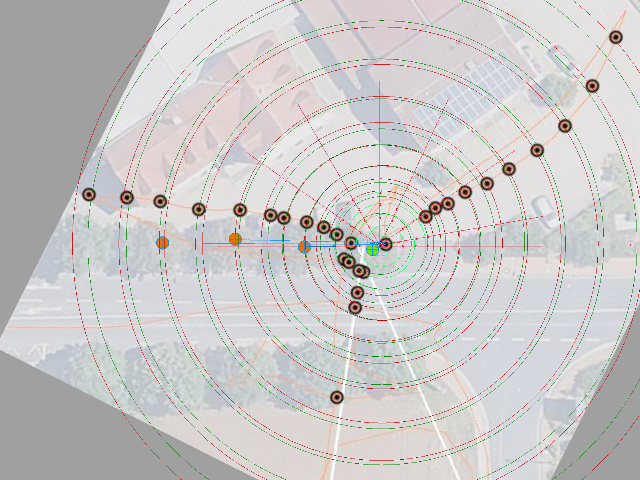The image size is (640, 480).
Task: Select the middle orange waypoint dot
Action: pos(235,239)
